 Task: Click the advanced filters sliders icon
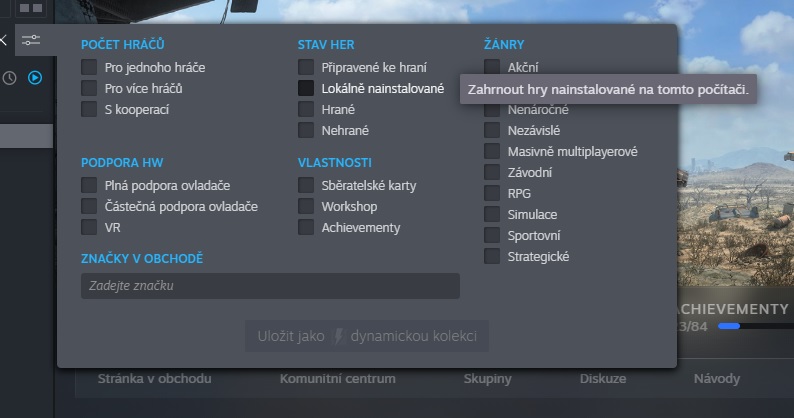tap(32, 41)
